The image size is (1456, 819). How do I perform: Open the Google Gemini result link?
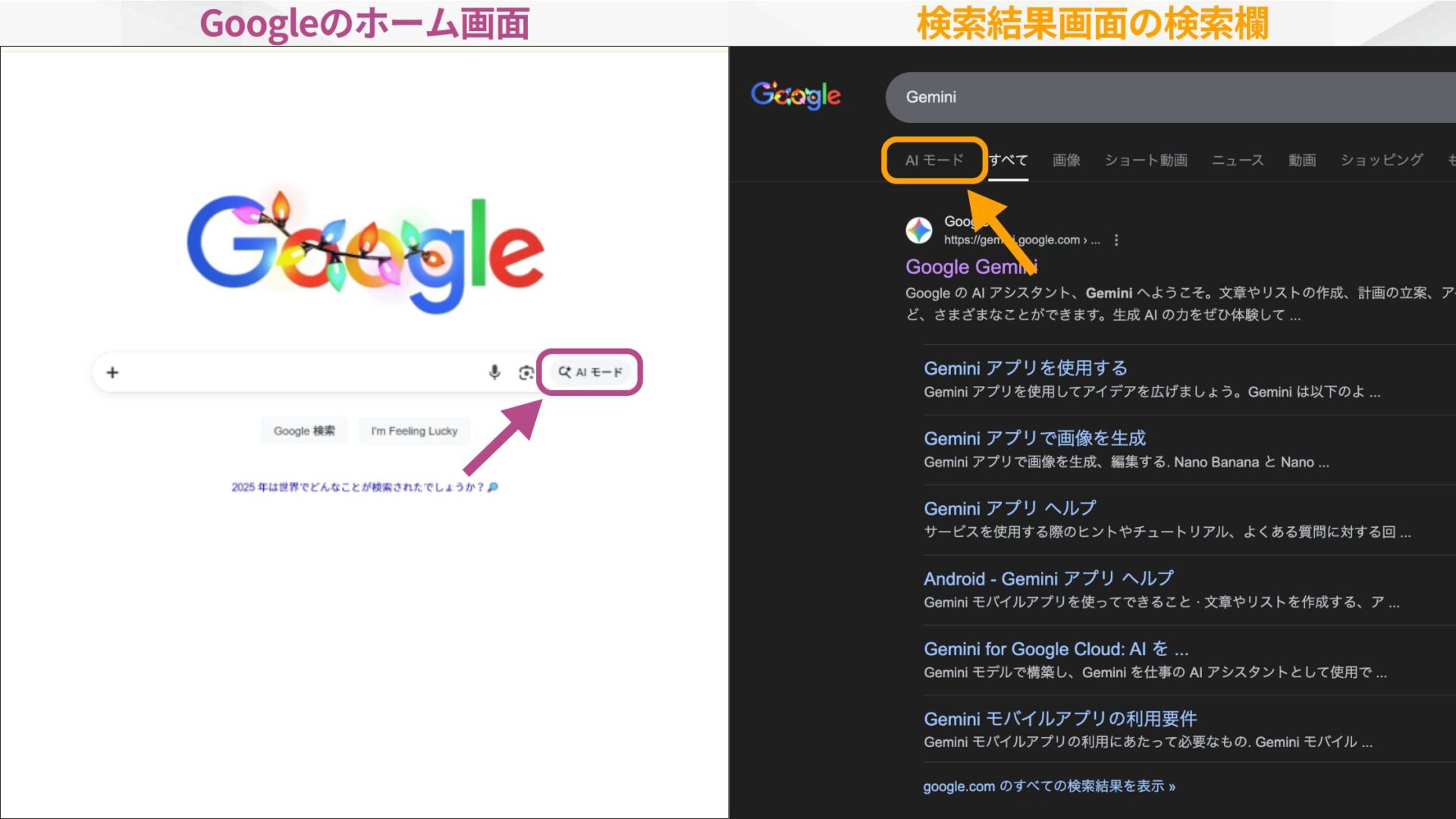[972, 267]
